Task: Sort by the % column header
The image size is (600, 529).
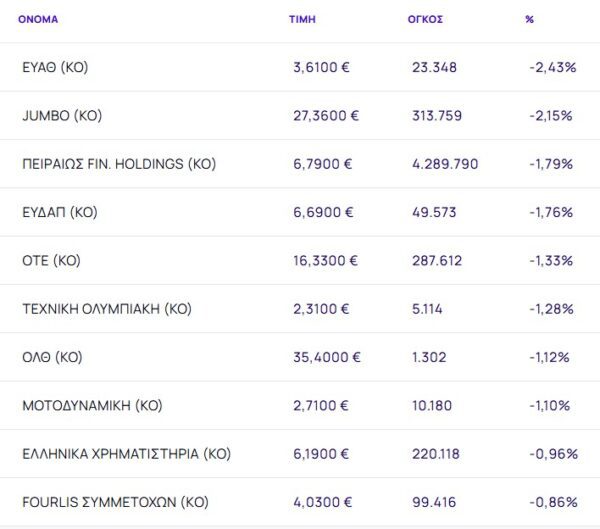Action: 529,19
